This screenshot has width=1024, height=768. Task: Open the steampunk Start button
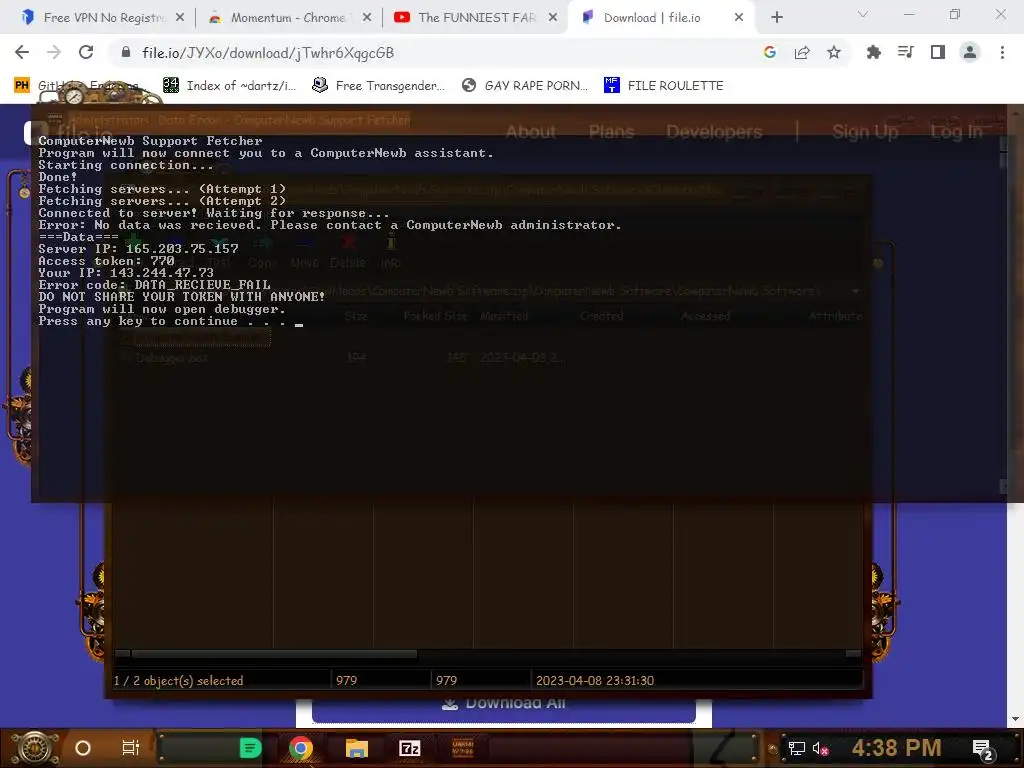point(35,748)
